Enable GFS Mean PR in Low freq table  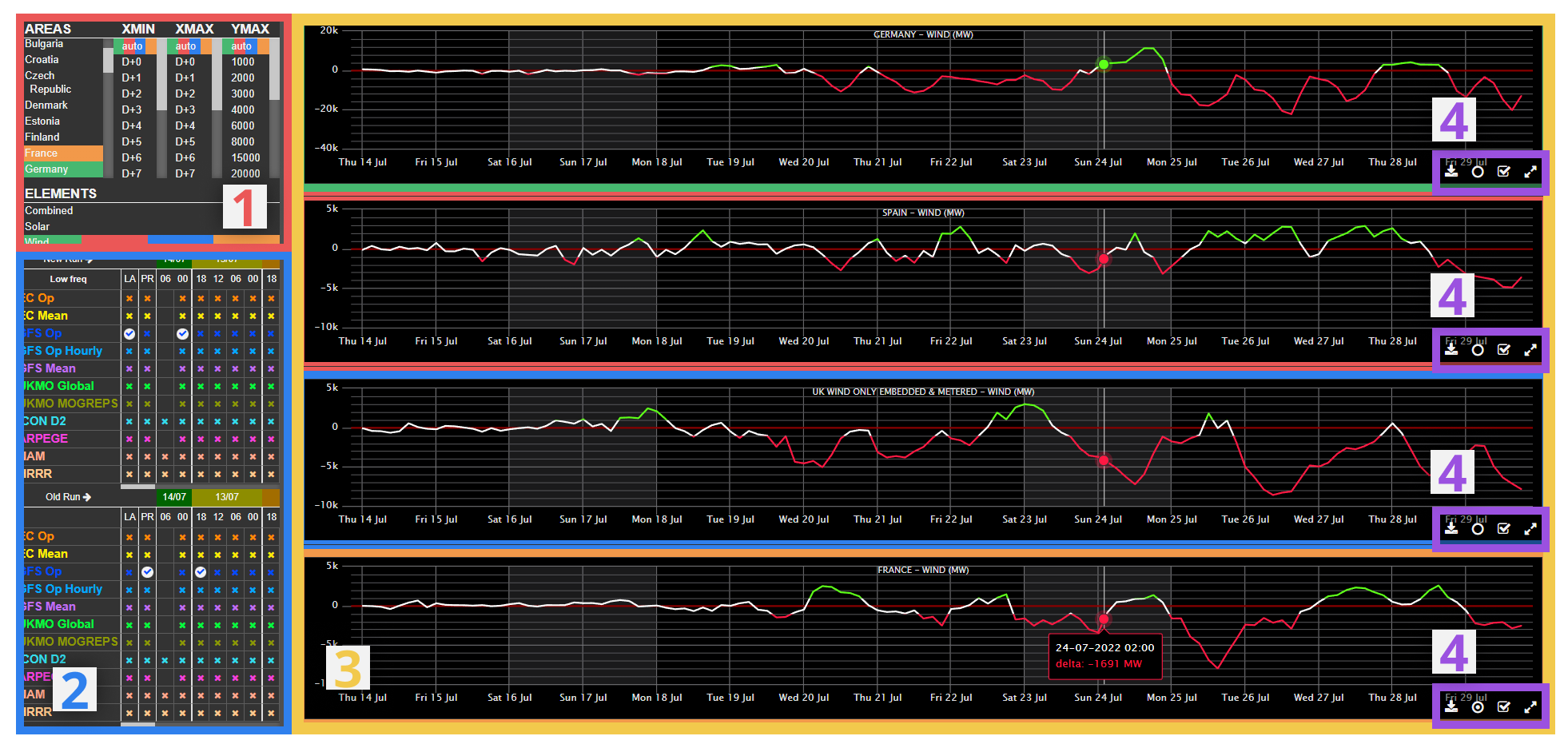(147, 368)
